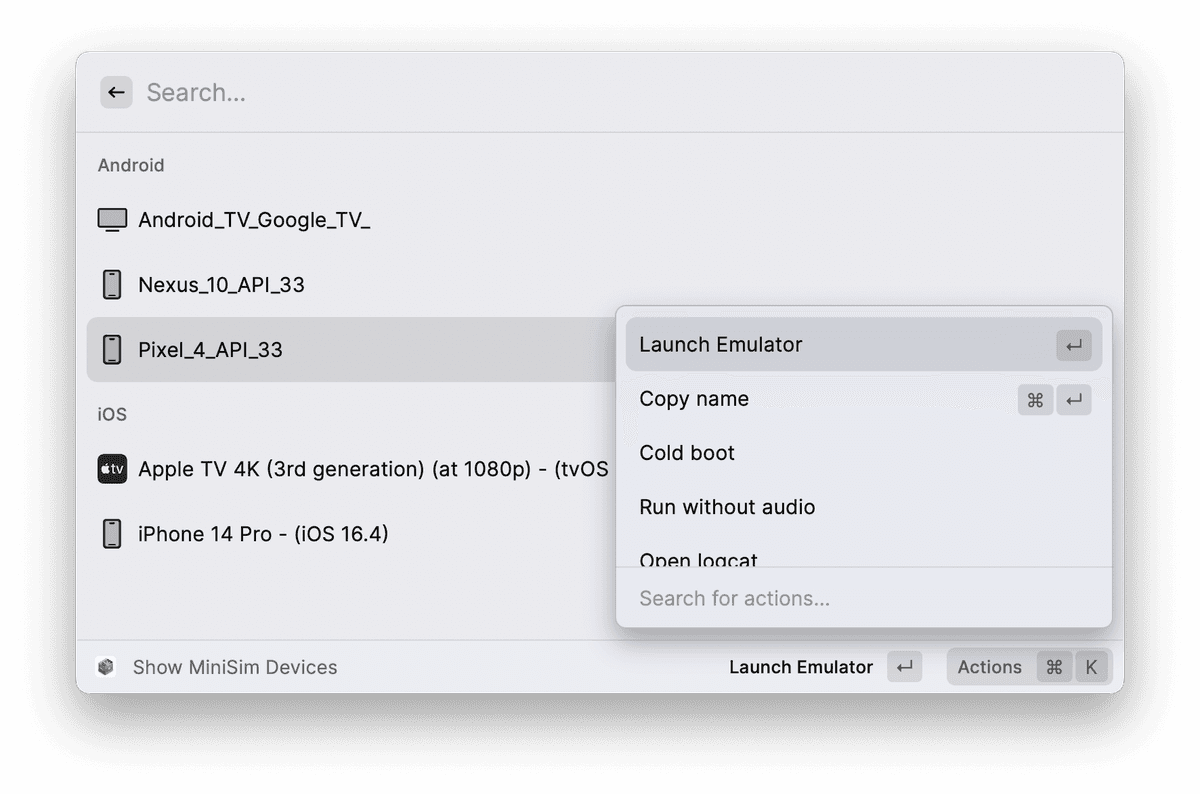
Task: Click the Apple TV app icon
Action: (112, 469)
